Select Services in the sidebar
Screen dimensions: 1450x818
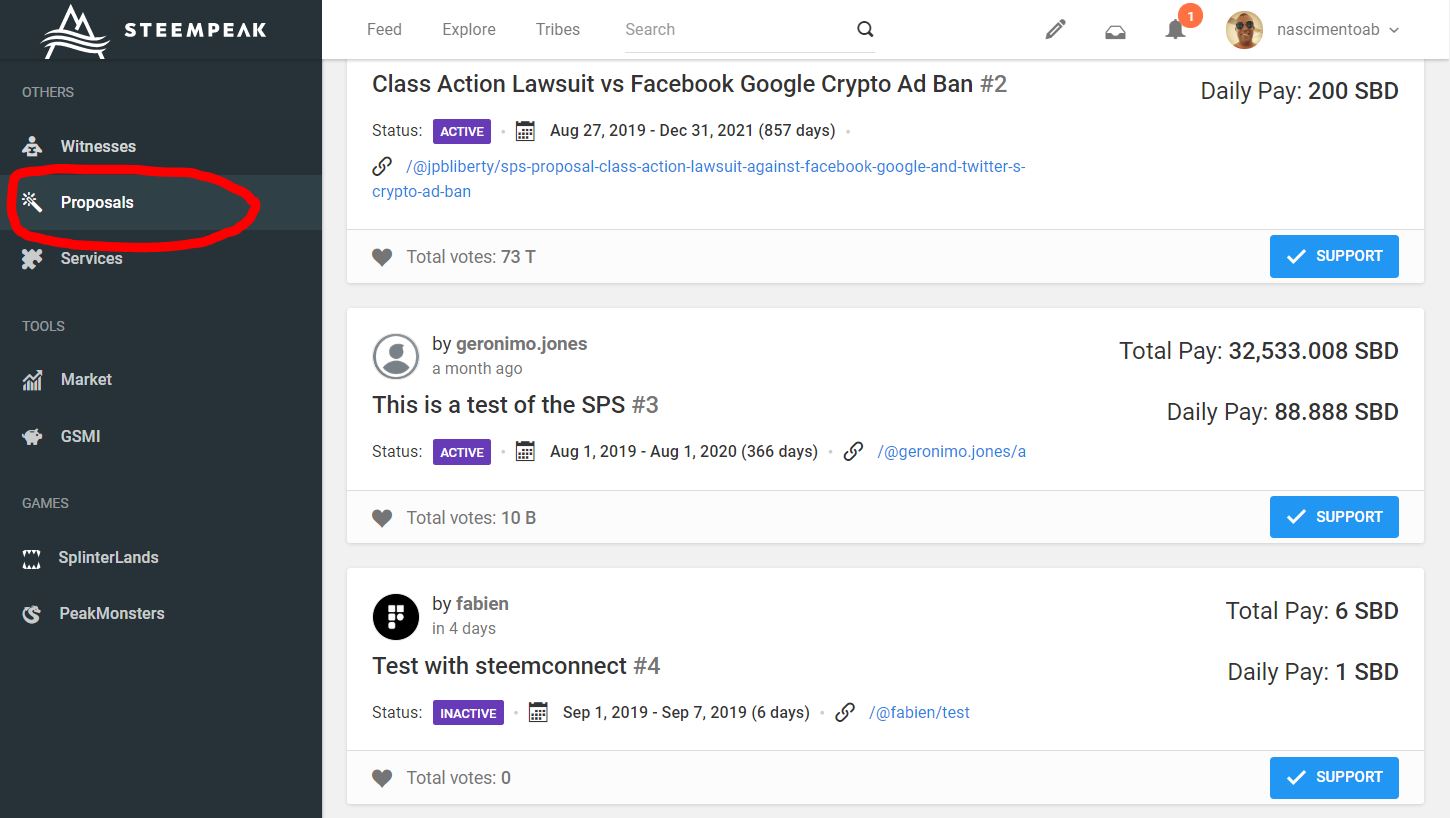(x=161, y=258)
